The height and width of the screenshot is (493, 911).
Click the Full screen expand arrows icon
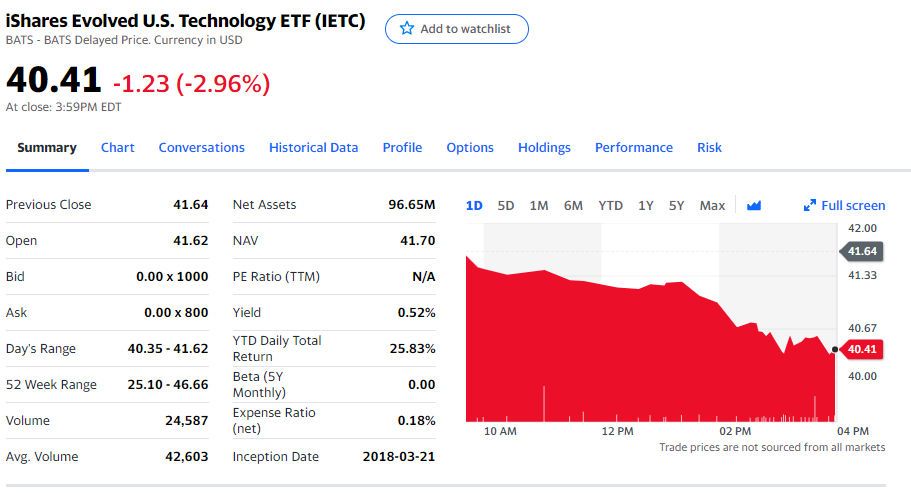click(810, 205)
